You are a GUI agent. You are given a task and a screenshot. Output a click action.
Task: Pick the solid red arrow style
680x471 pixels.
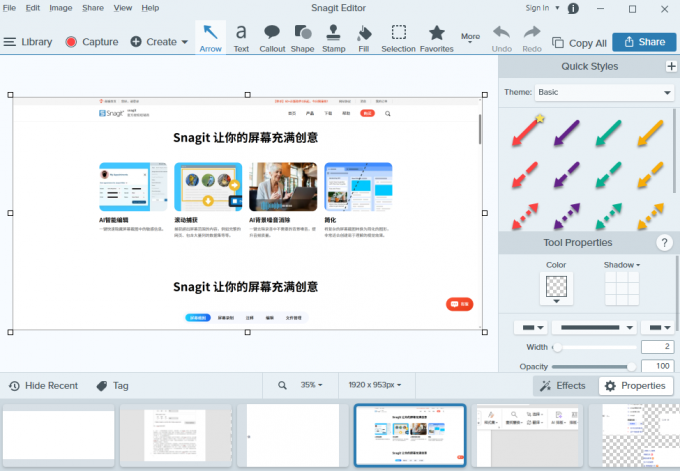point(526,132)
